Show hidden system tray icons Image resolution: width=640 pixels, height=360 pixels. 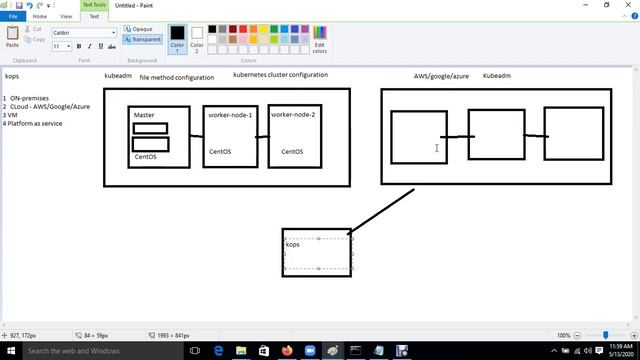pos(554,351)
